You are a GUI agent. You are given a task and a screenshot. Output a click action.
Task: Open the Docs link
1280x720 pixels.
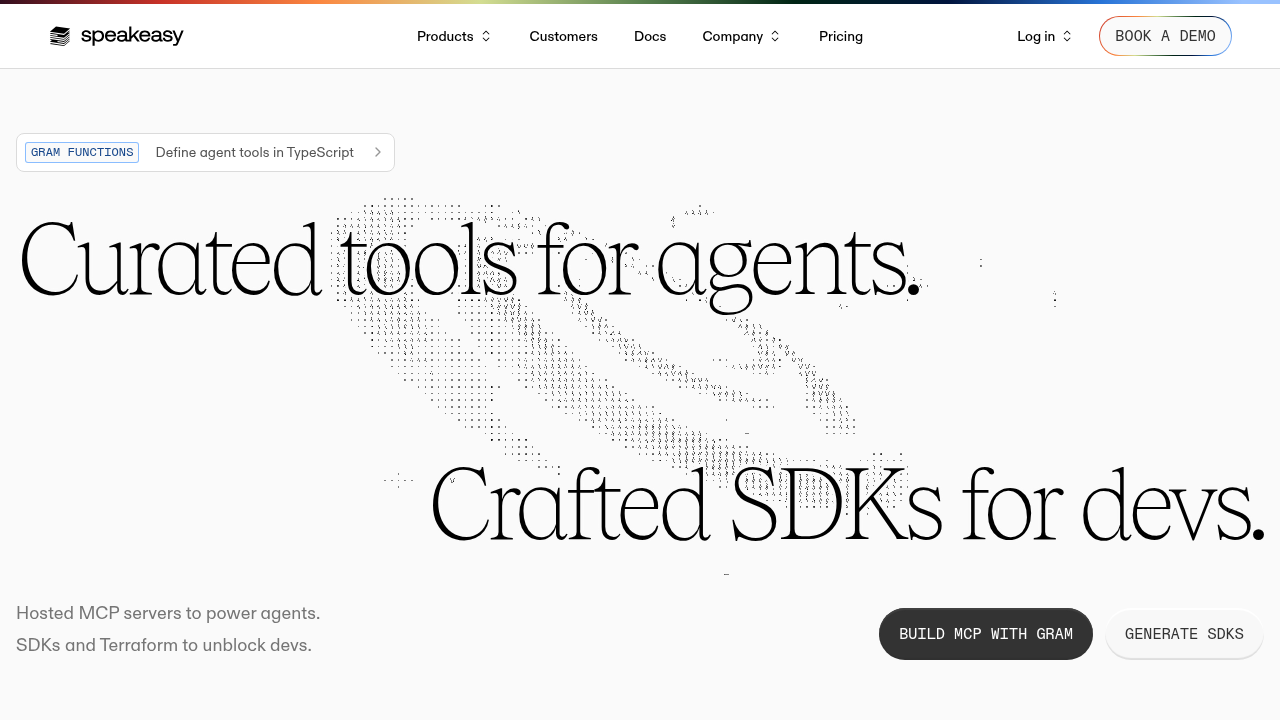click(x=650, y=36)
